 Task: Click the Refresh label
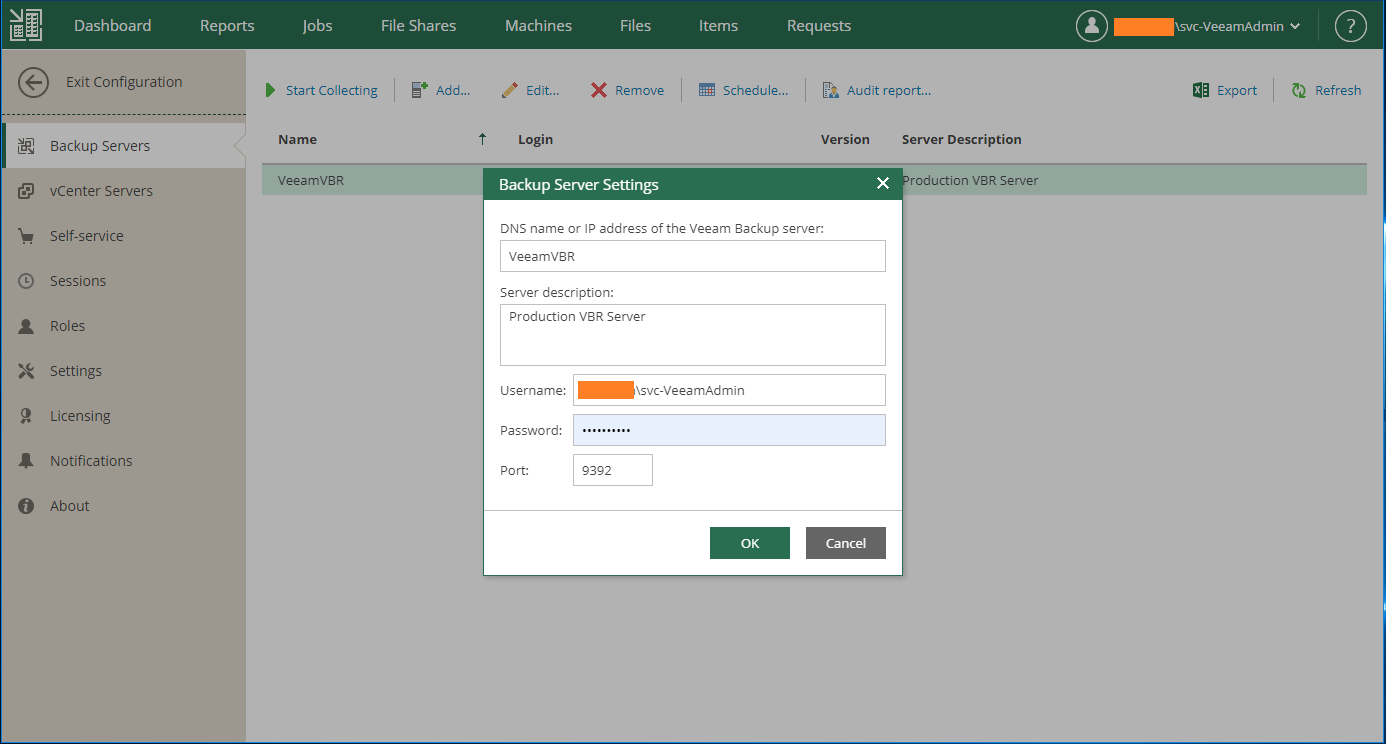[x=1338, y=90]
